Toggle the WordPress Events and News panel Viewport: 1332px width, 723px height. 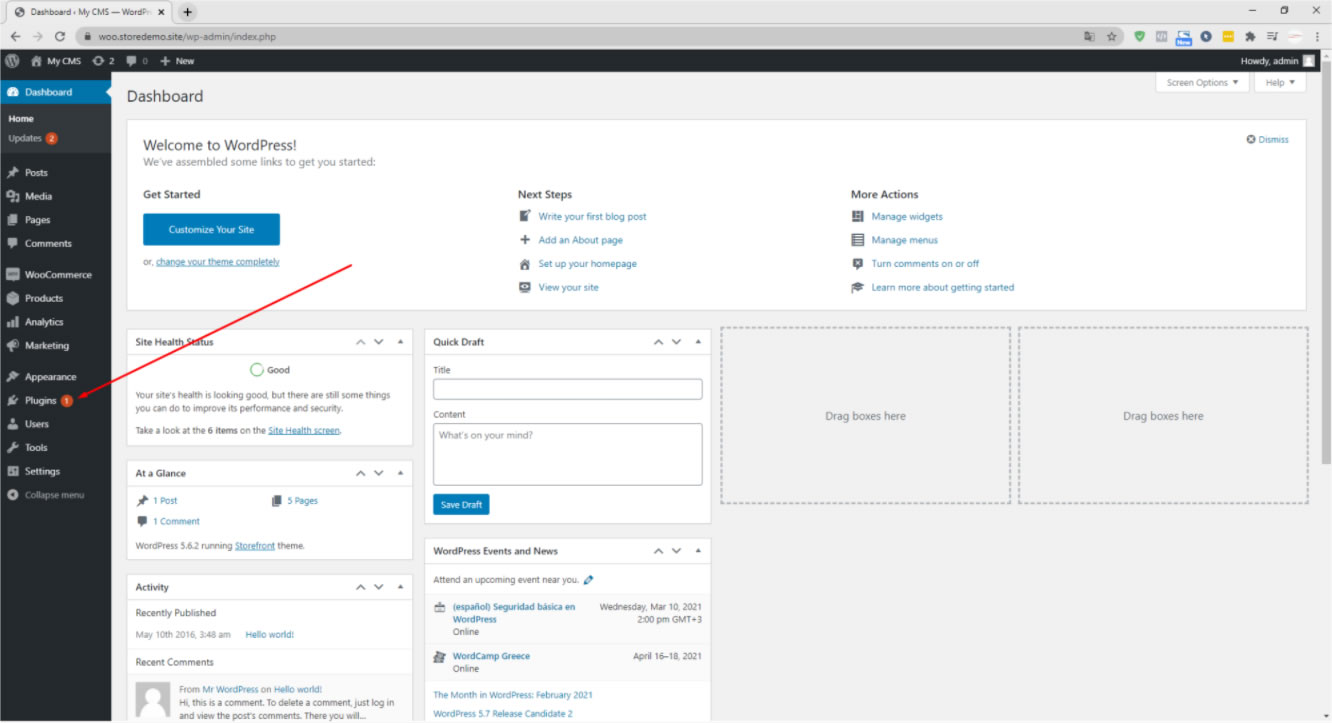pyautogui.click(x=699, y=551)
